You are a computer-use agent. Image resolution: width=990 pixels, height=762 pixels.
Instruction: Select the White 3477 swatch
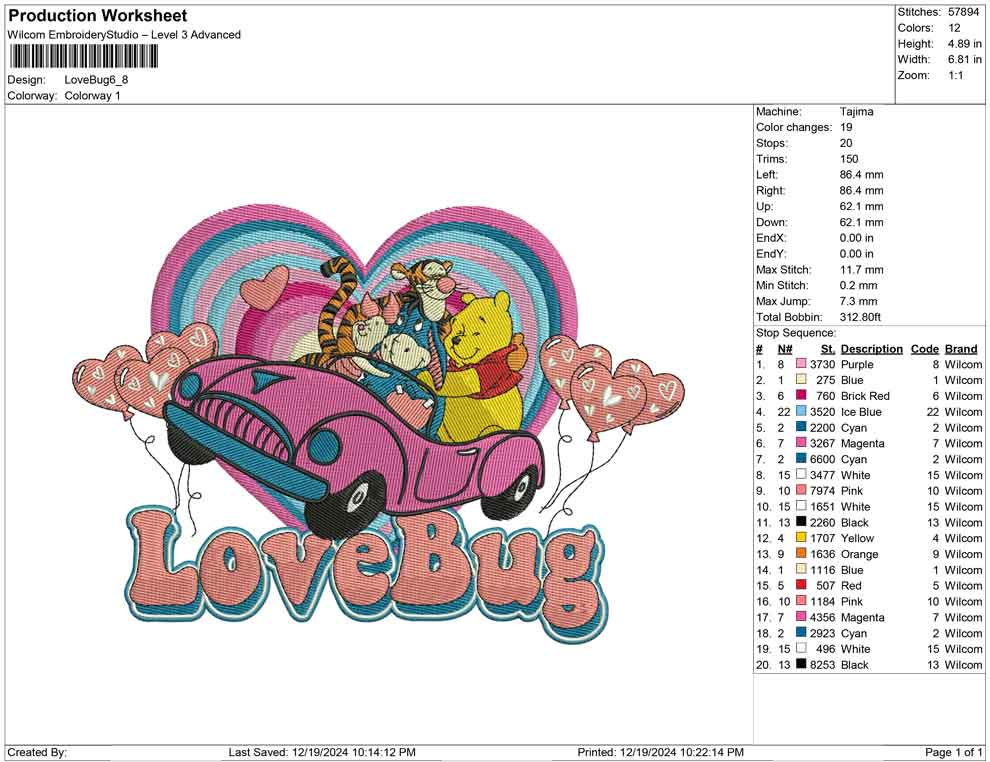pyautogui.click(x=801, y=474)
